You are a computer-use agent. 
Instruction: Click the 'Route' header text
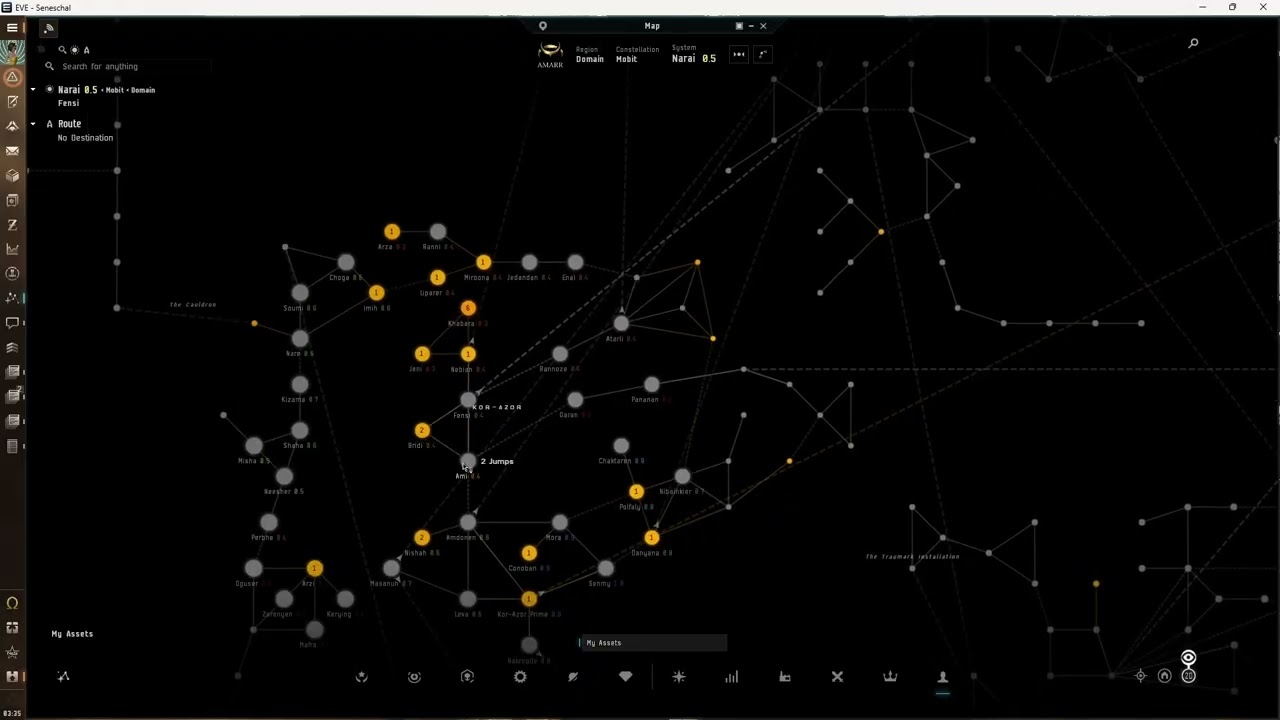point(69,124)
